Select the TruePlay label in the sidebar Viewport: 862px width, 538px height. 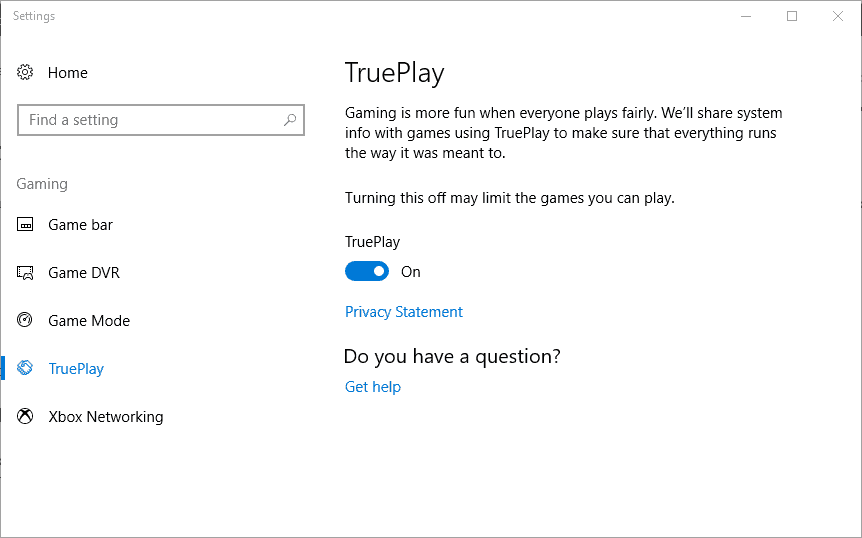tap(76, 369)
